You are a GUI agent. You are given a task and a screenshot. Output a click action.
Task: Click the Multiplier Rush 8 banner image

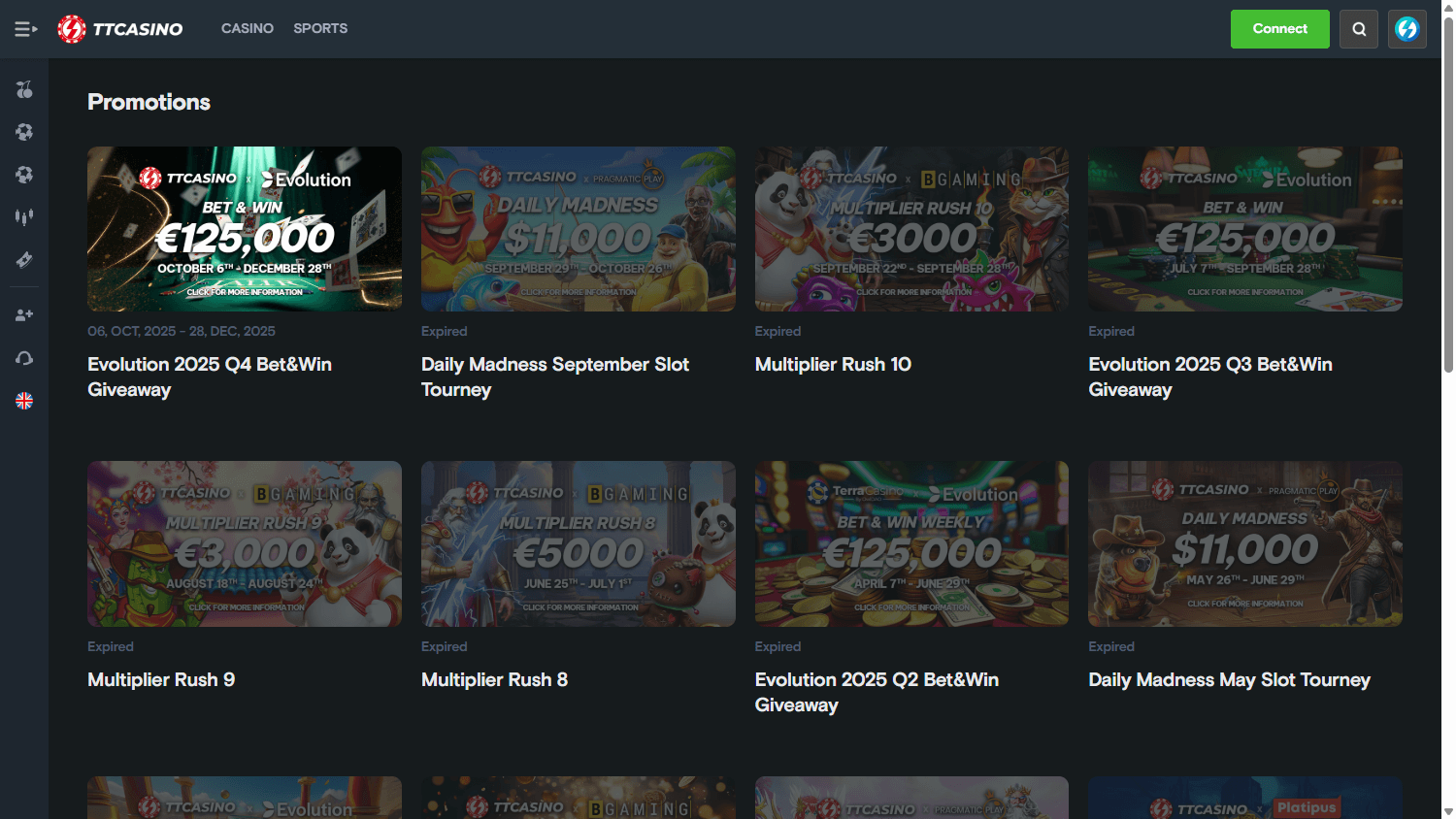click(578, 542)
